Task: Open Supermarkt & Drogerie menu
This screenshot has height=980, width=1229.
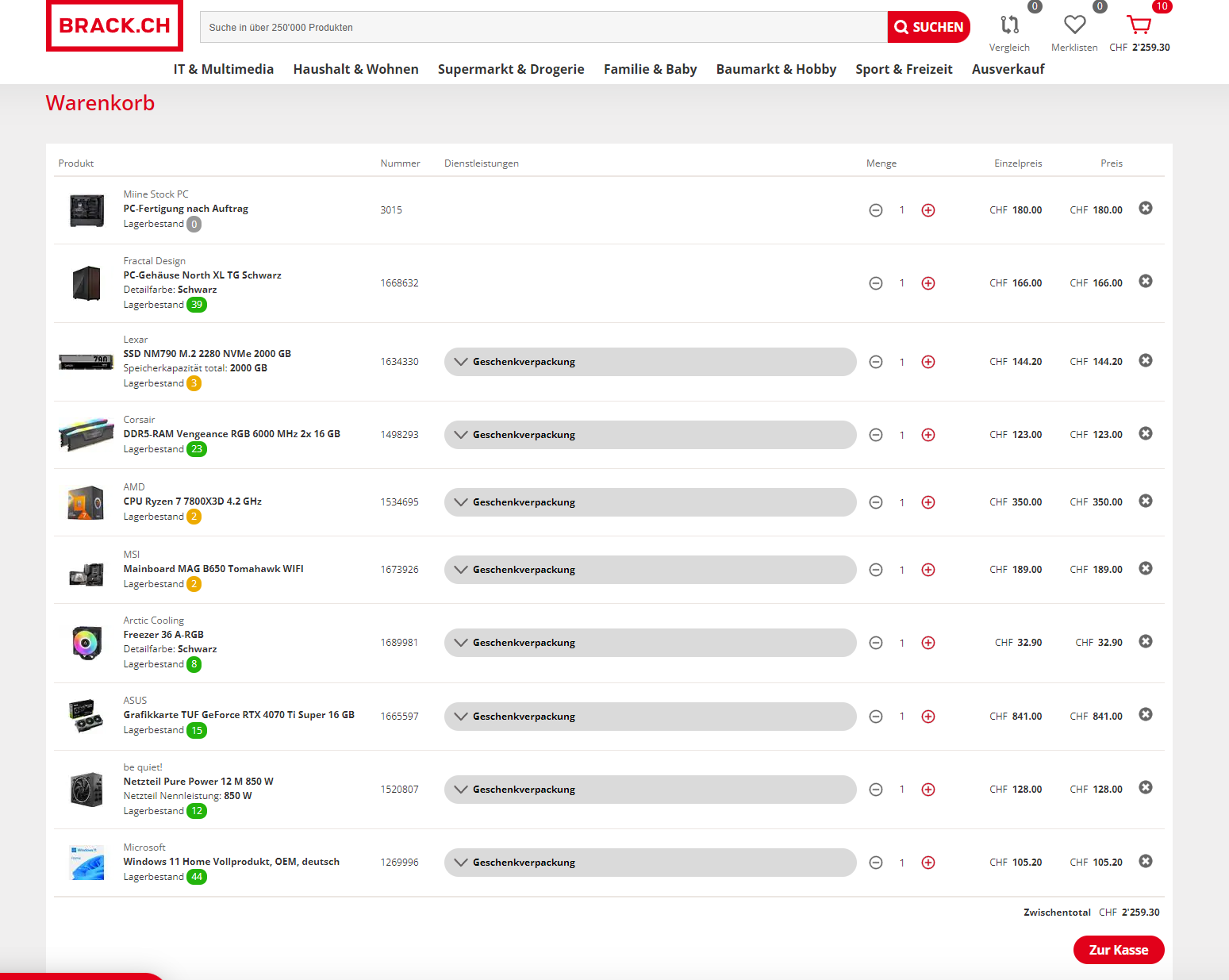Action: point(511,69)
